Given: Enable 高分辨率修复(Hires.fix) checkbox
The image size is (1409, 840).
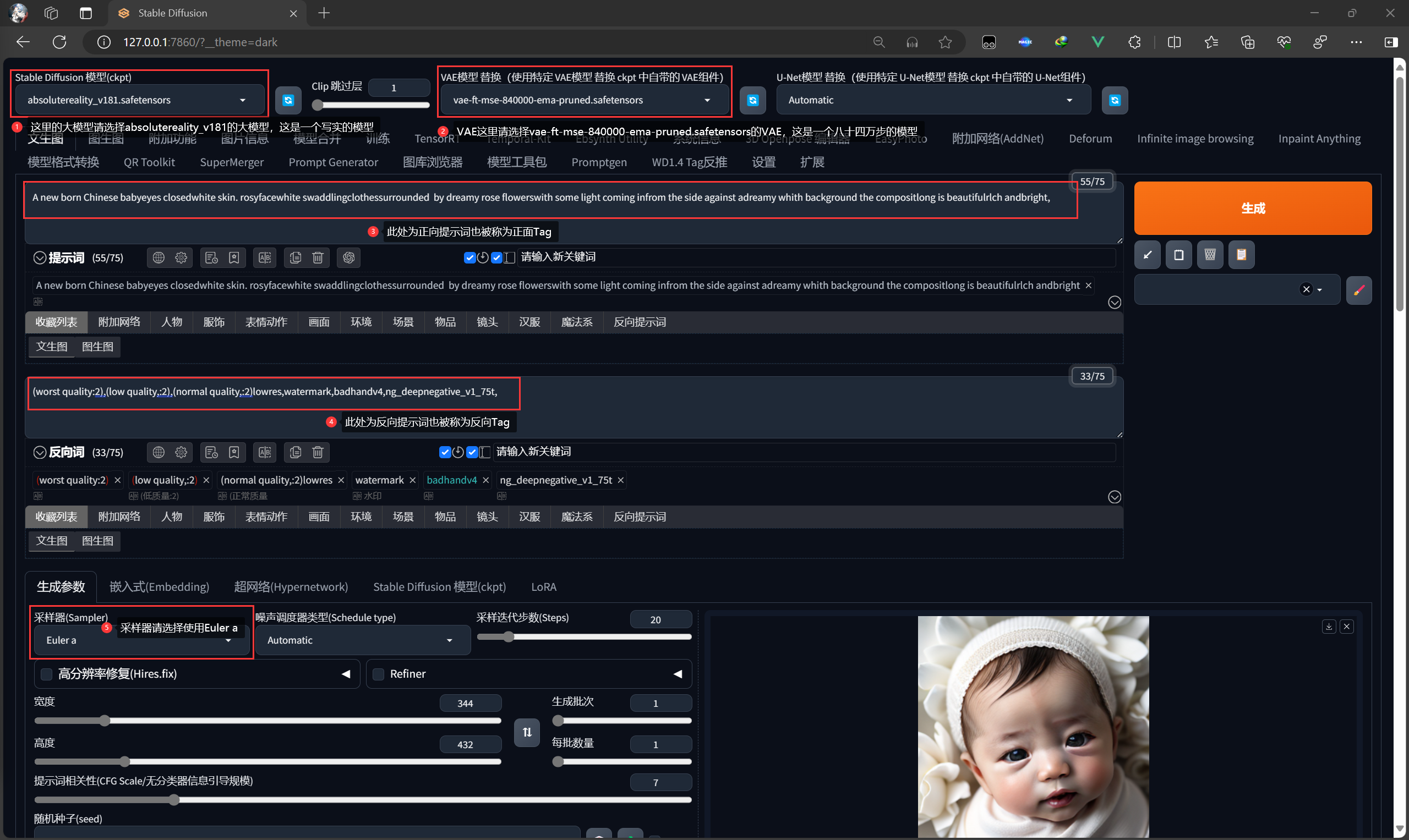Looking at the screenshot, I should tap(47, 673).
